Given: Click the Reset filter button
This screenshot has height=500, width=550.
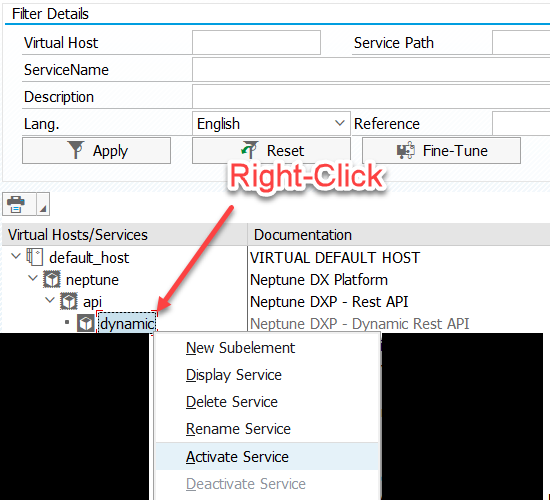Looking at the screenshot, I should (271, 151).
